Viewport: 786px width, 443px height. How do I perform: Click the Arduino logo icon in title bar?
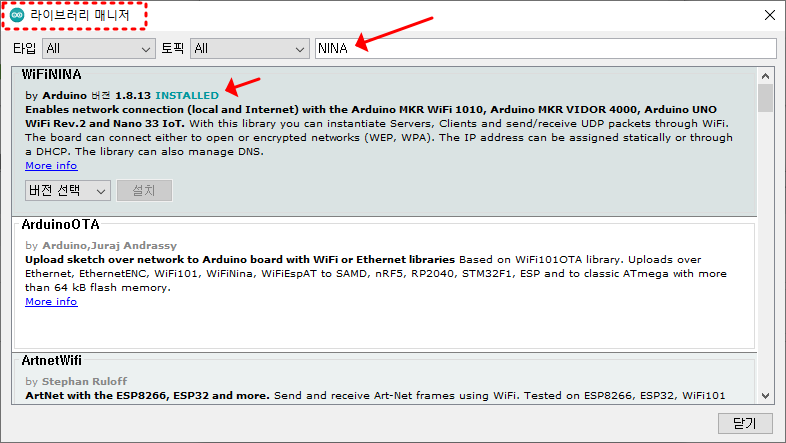tap(17, 16)
